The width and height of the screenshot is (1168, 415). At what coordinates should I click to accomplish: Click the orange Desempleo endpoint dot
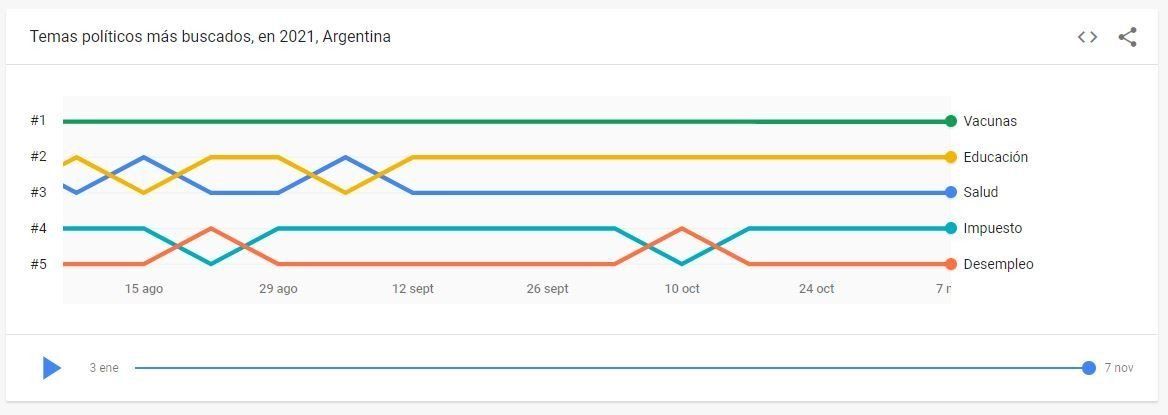point(950,264)
